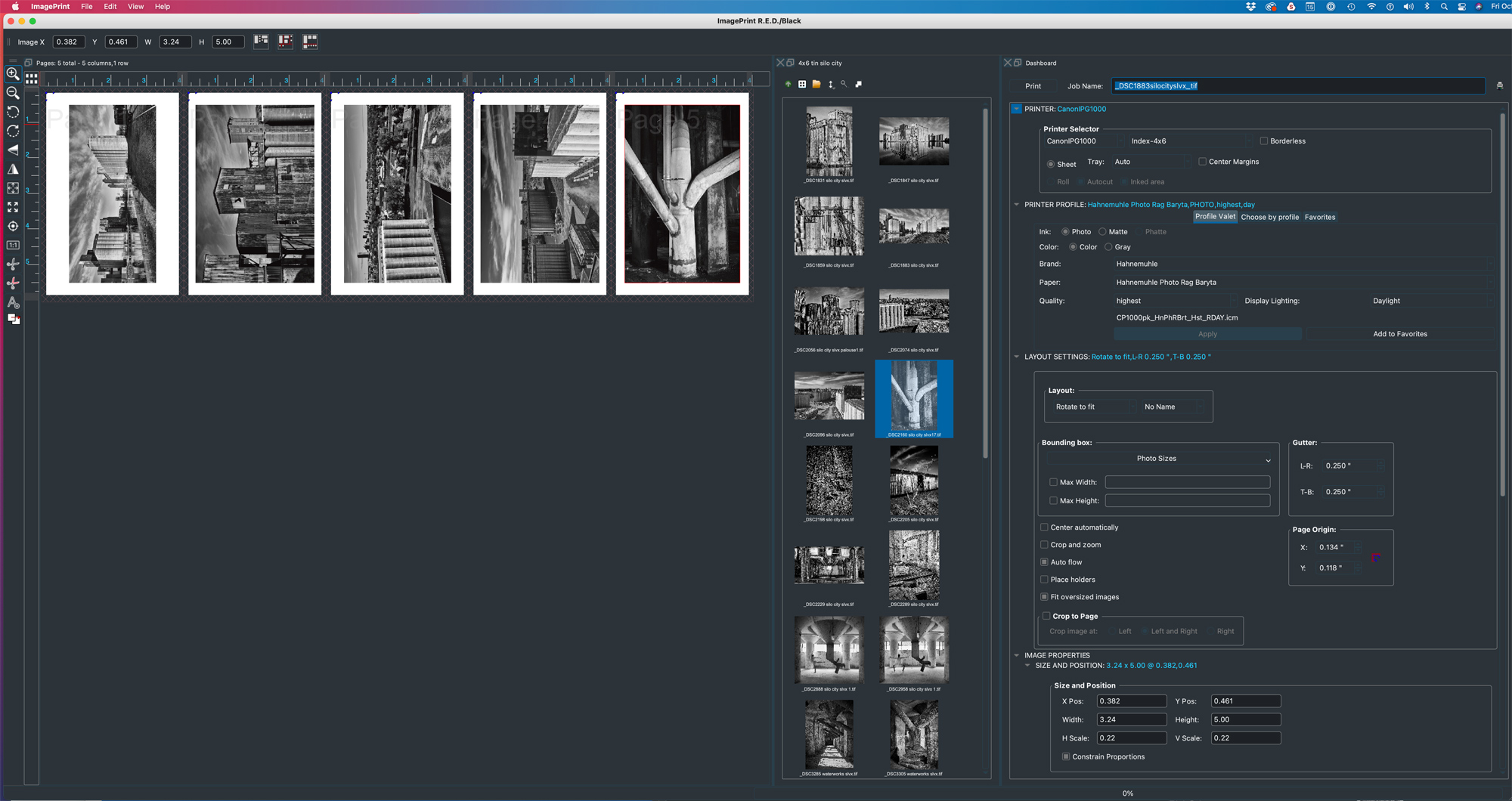Click the sort arrows icon in browser

(x=831, y=85)
